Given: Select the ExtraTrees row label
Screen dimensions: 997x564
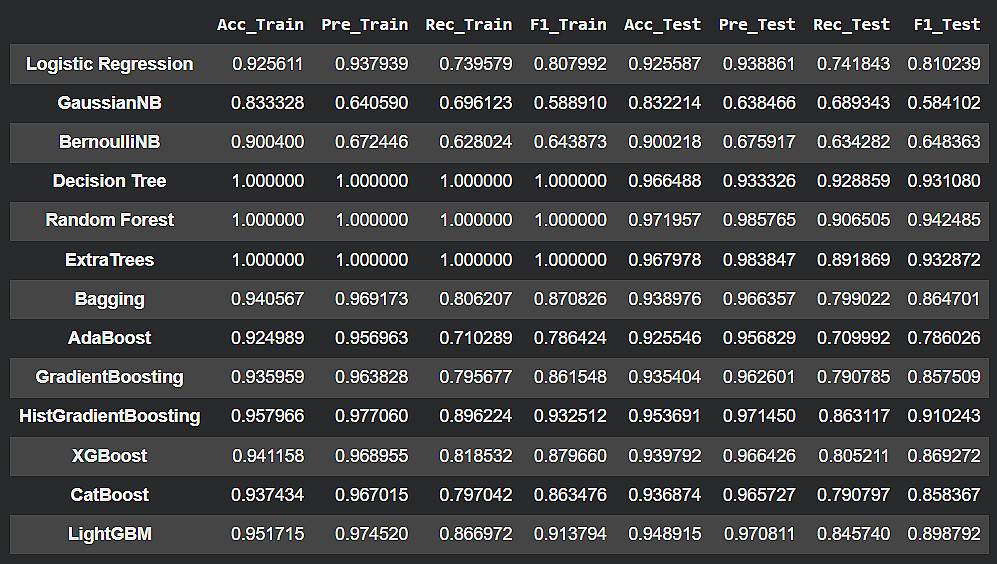Looking at the screenshot, I should (109, 260).
